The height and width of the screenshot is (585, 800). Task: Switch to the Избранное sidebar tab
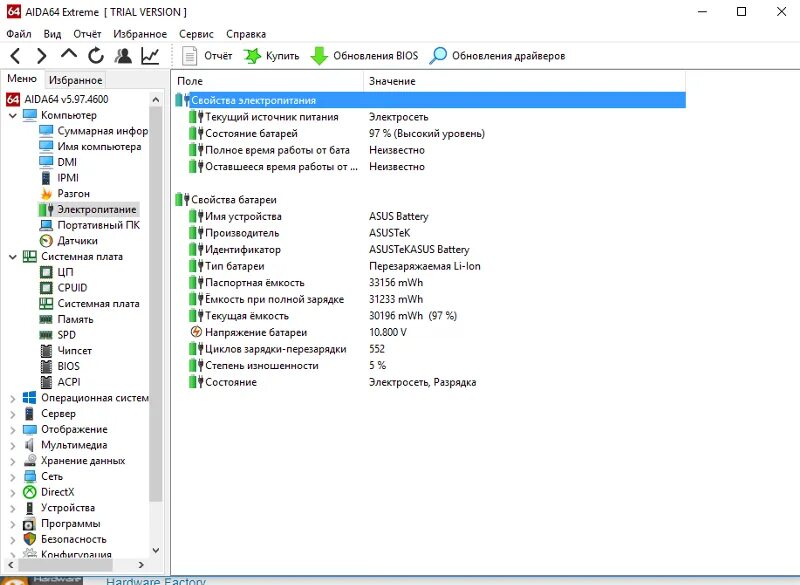point(76,80)
